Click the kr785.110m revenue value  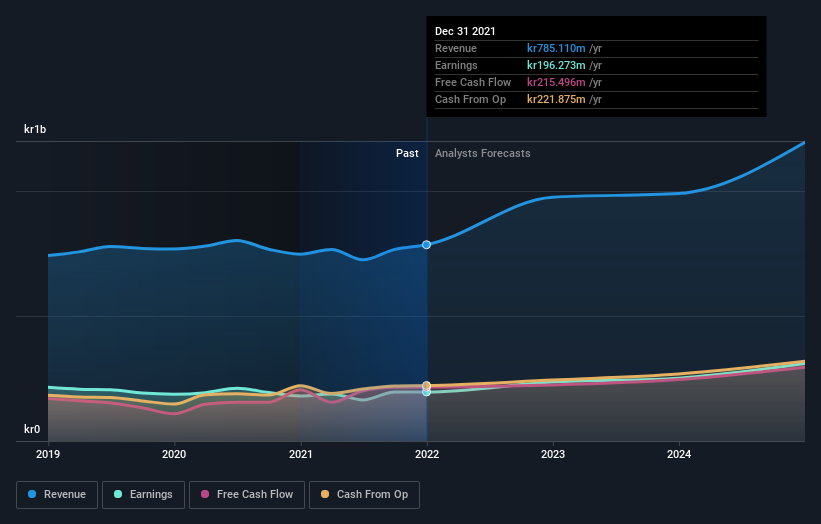pyautogui.click(x=556, y=48)
